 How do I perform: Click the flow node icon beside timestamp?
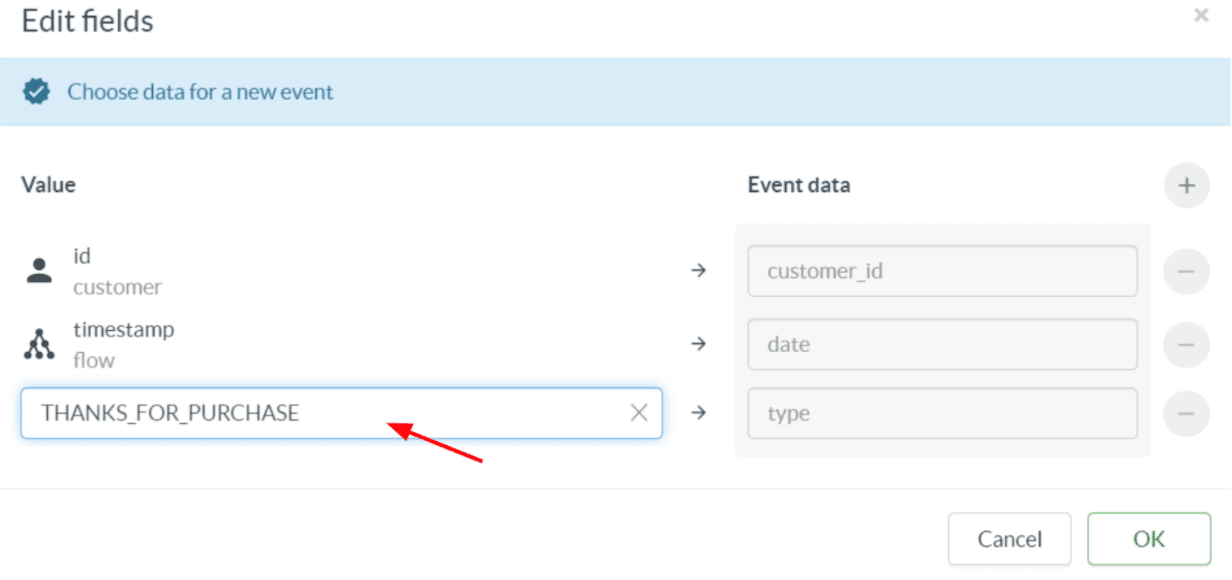tap(39, 344)
